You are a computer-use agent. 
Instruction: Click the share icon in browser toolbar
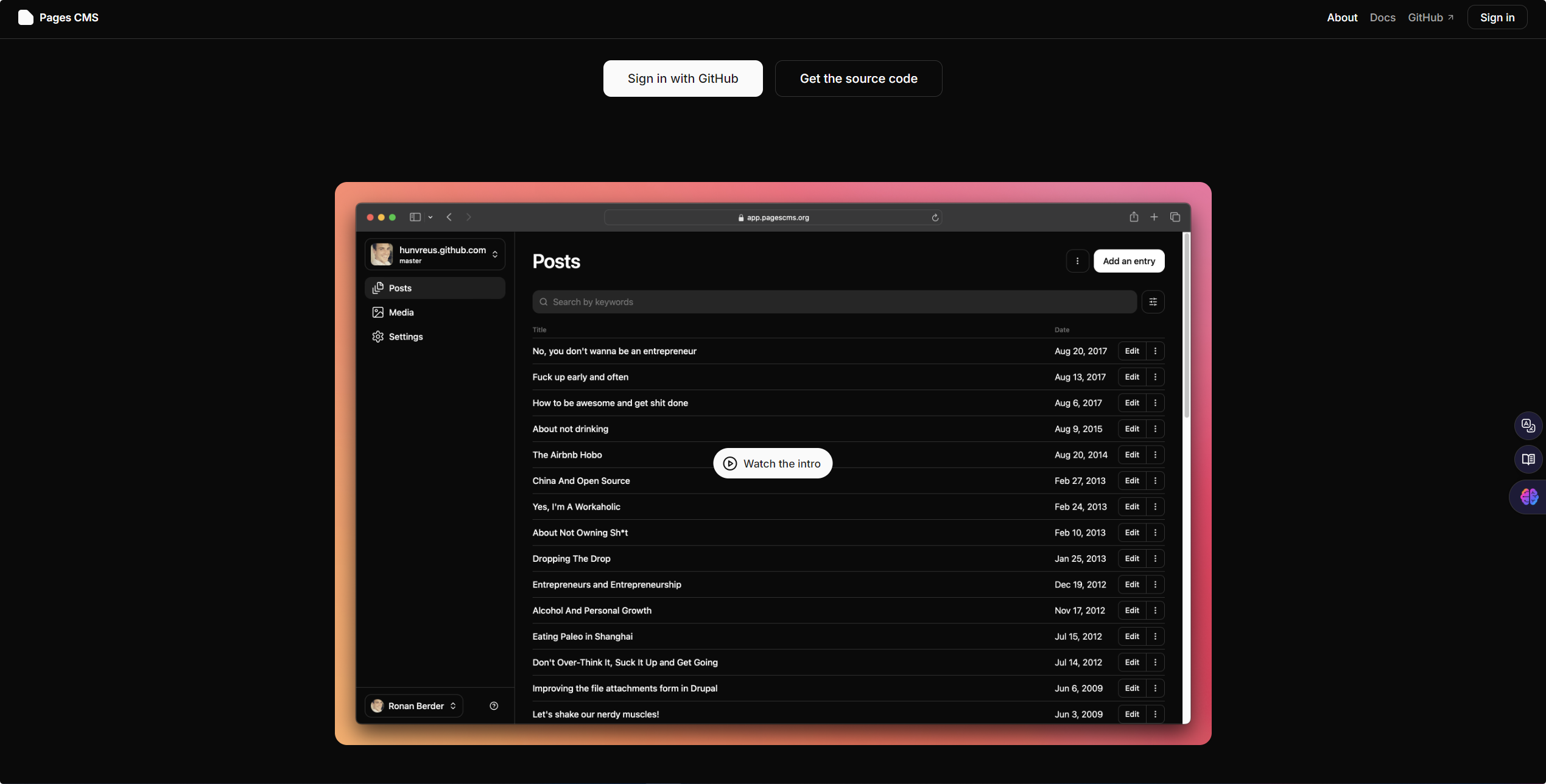tap(1134, 217)
